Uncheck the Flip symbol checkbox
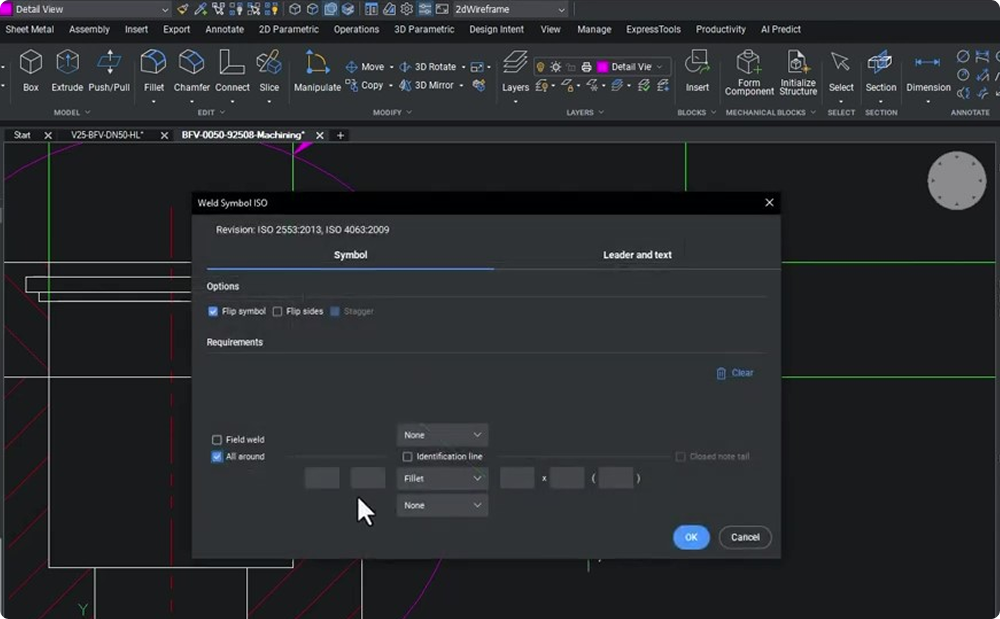Viewport: 1000px width, 619px height. coord(213,312)
